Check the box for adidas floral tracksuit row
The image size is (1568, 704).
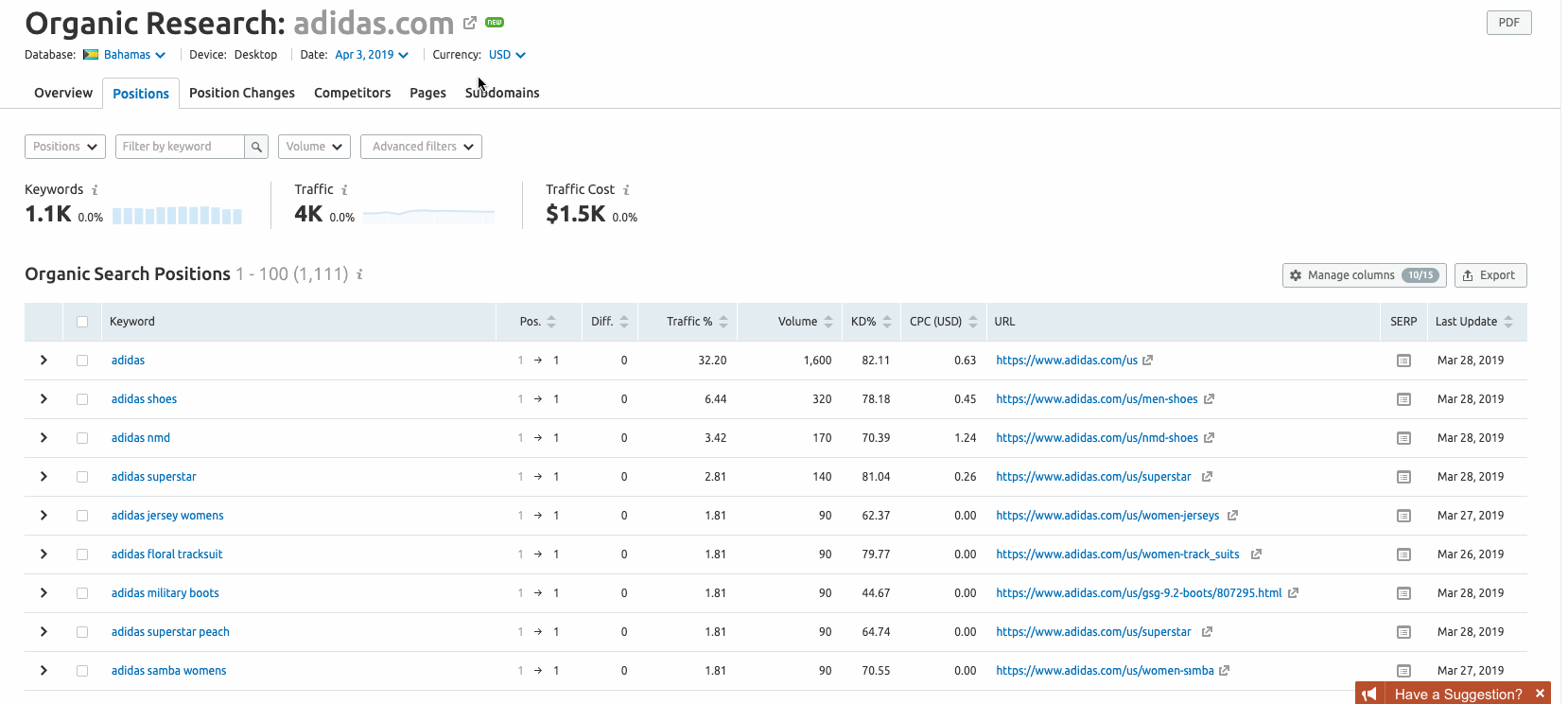[x=82, y=554]
